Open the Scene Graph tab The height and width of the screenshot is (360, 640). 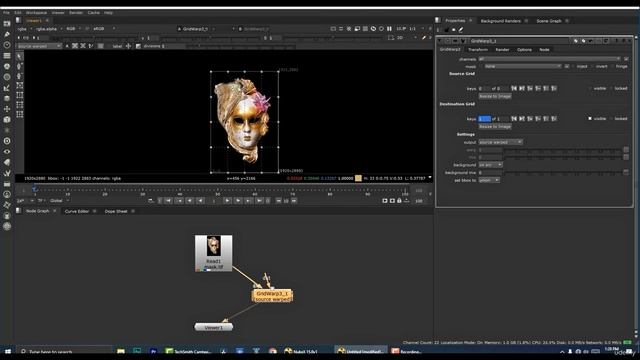point(549,20)
